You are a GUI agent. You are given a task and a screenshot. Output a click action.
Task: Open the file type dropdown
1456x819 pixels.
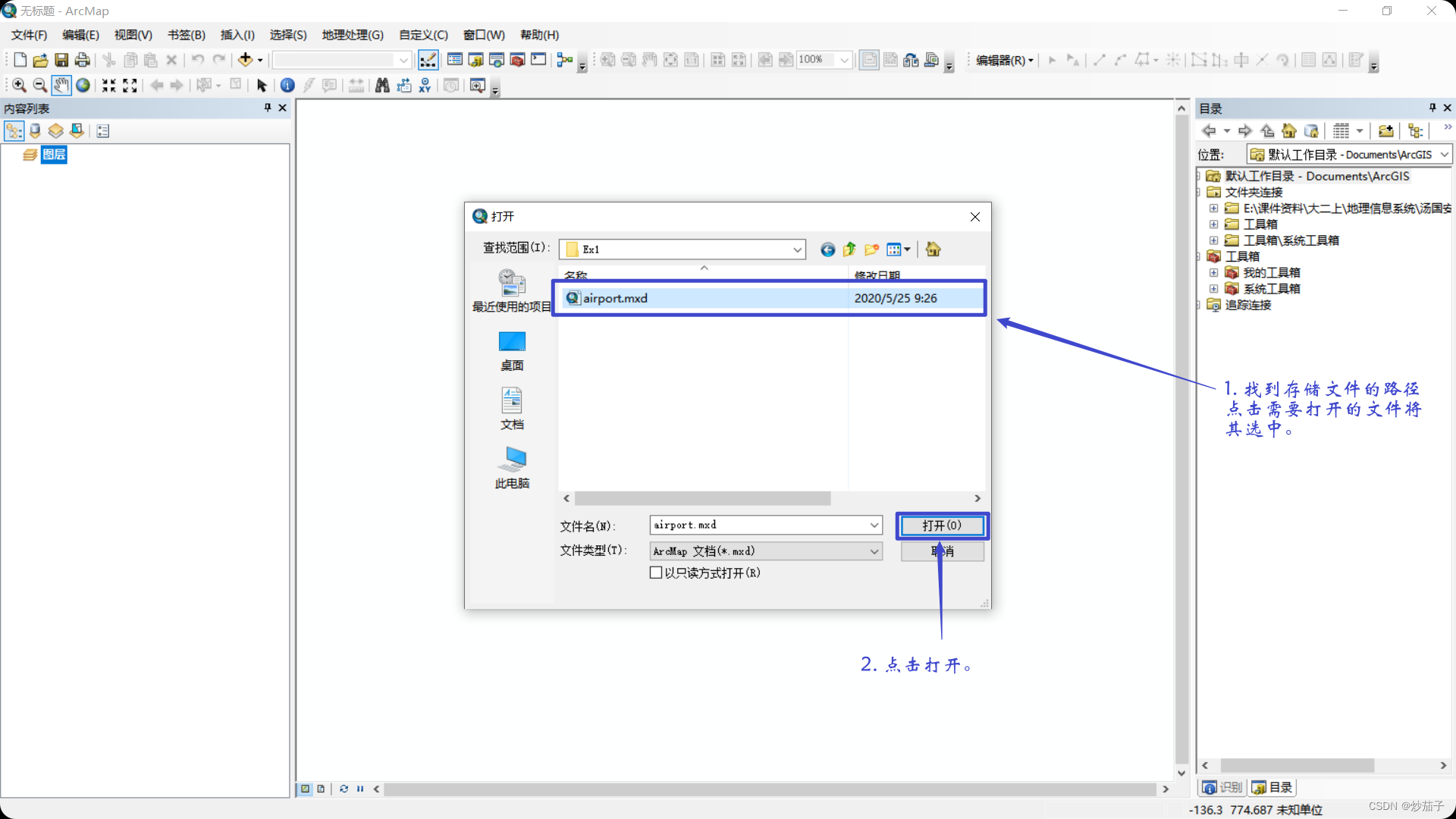(x=874, y=551)
